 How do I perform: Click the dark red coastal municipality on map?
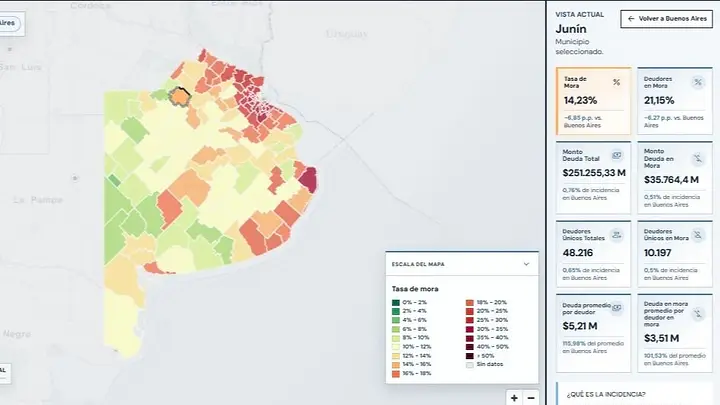[309, 179]
